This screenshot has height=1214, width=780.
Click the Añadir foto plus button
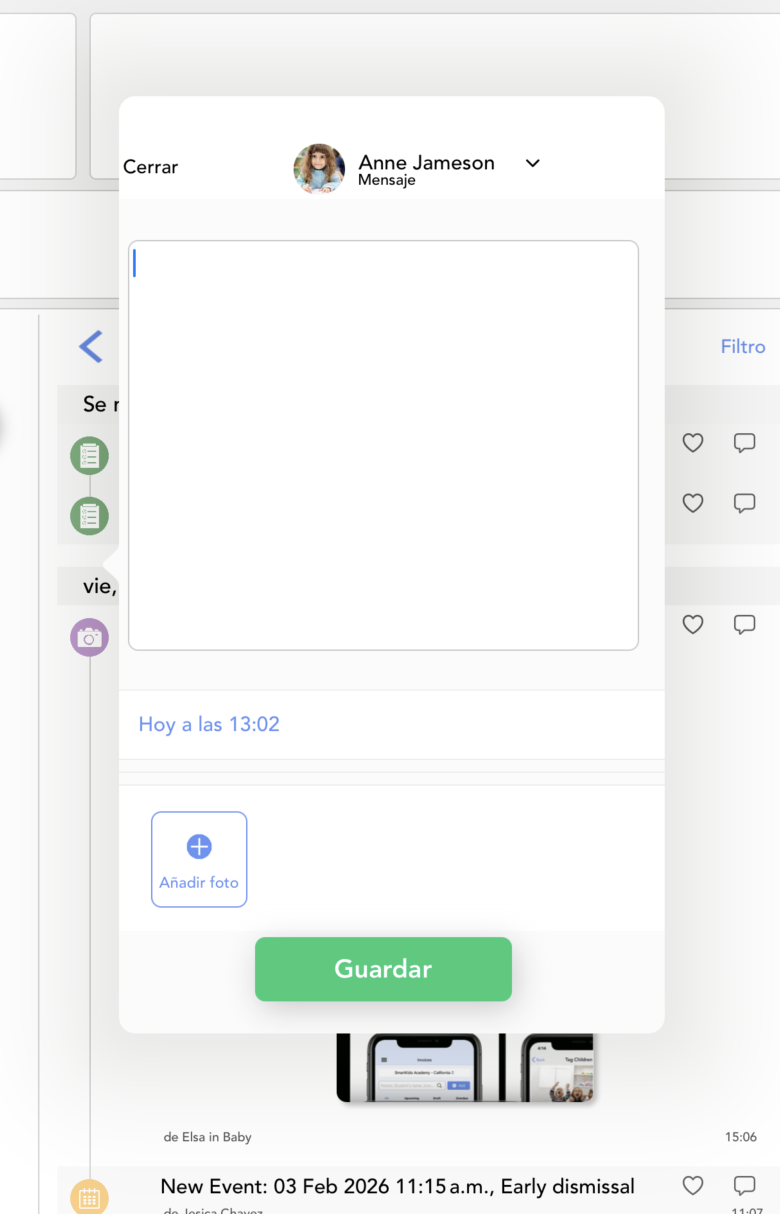pos(199,859)
